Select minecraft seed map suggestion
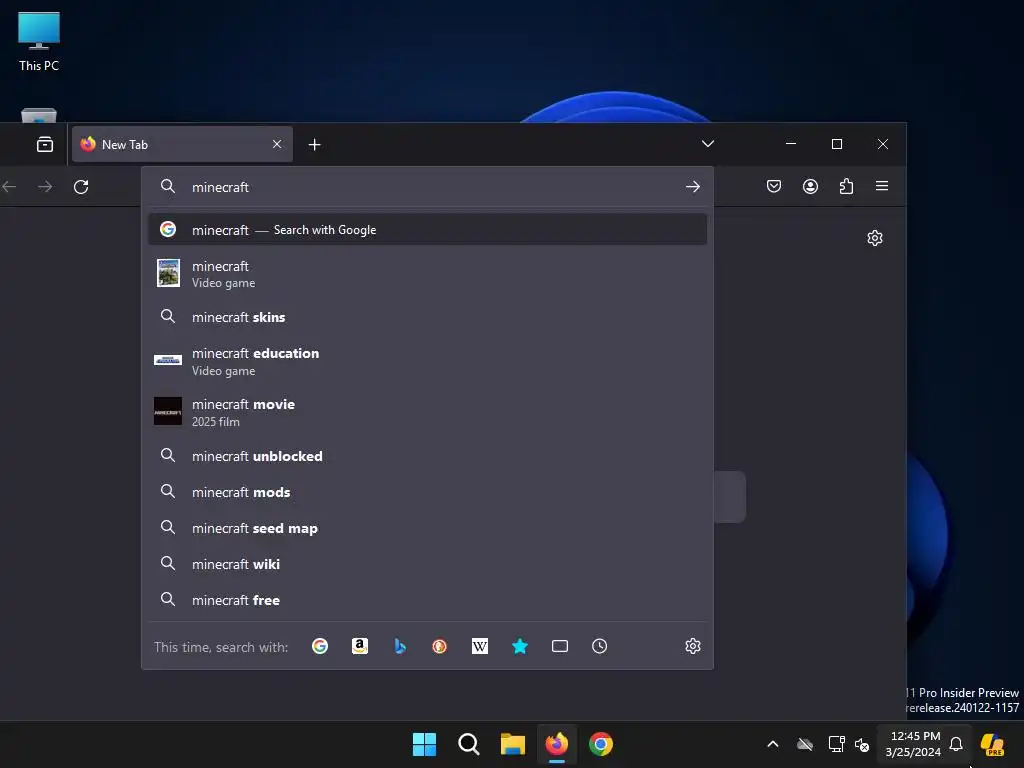Viewport: 1024px width, 768px height. coord(427,528)
